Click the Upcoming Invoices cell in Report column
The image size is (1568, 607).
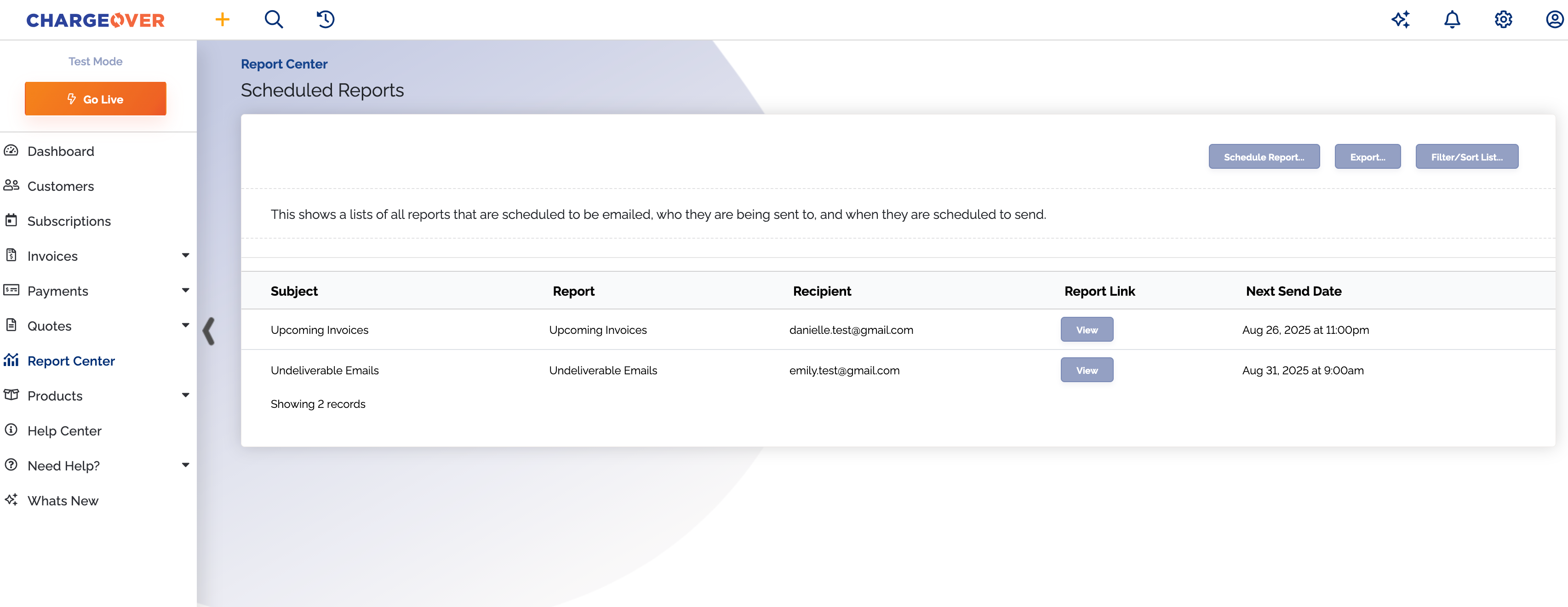coord(598,330)
